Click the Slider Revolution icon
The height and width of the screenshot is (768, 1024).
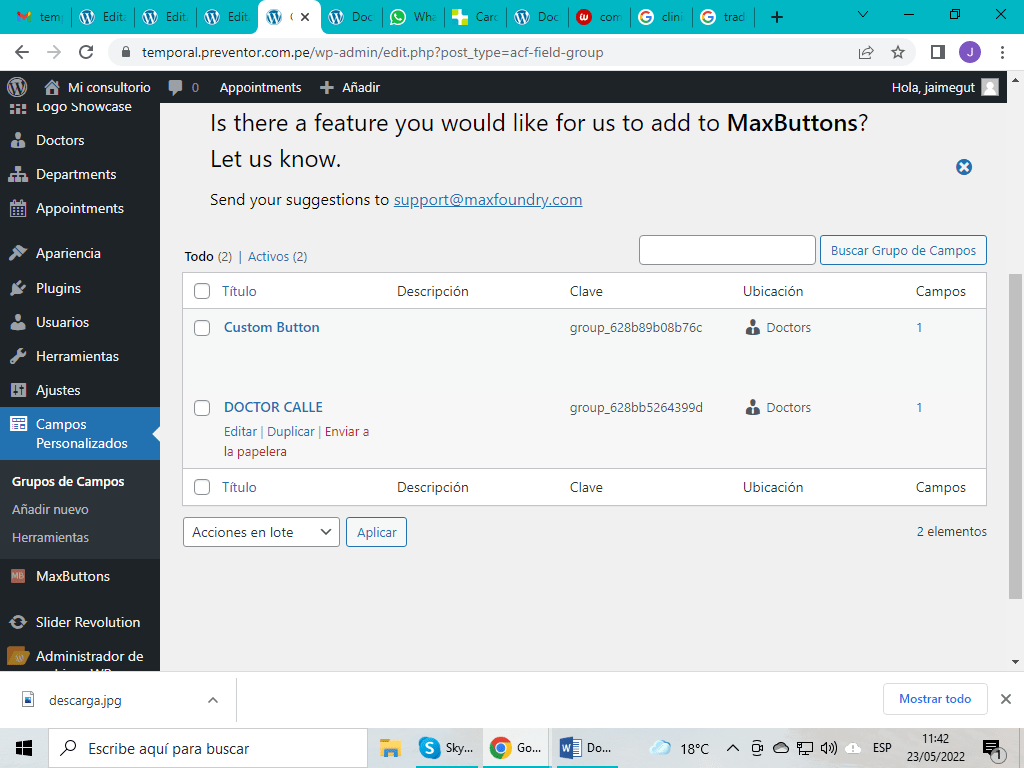[x=18, y=622]
